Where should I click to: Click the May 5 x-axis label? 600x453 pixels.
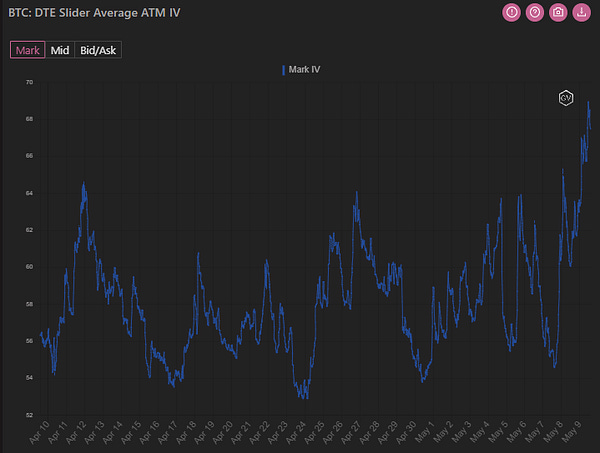point(499,432)
